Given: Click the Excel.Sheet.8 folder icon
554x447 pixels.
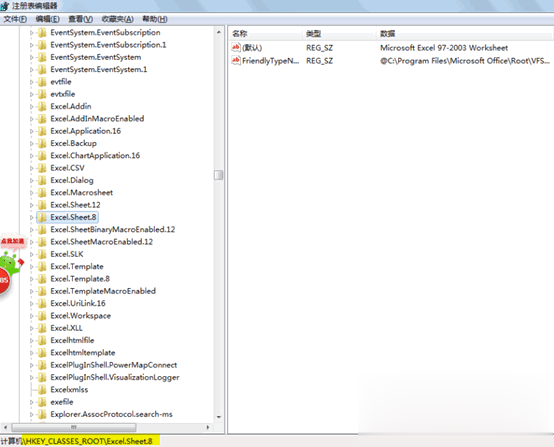Looking at the screenshot, I should 42,217.
